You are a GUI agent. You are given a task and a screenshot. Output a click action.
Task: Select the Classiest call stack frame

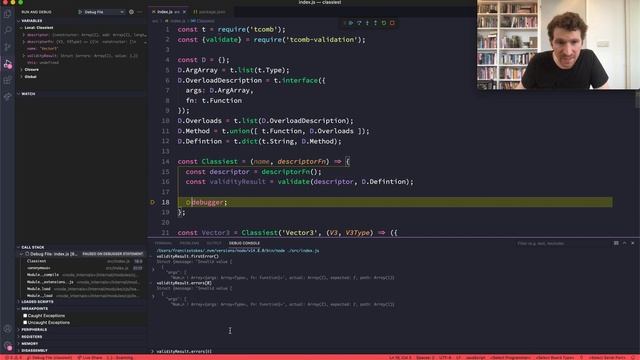[82, 261]
